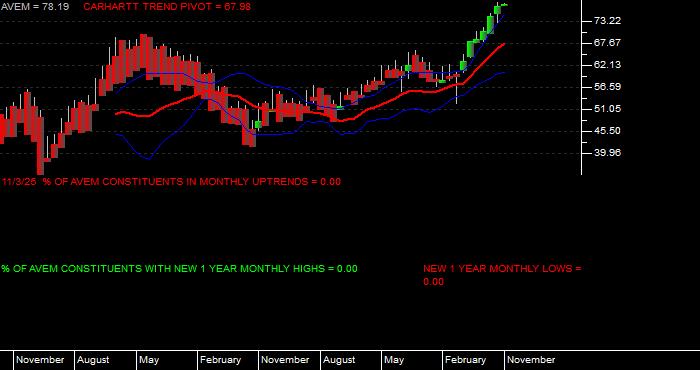Click the last November timeline label
The width and height of the screenshot is (700, 370).
pos(531,360)
